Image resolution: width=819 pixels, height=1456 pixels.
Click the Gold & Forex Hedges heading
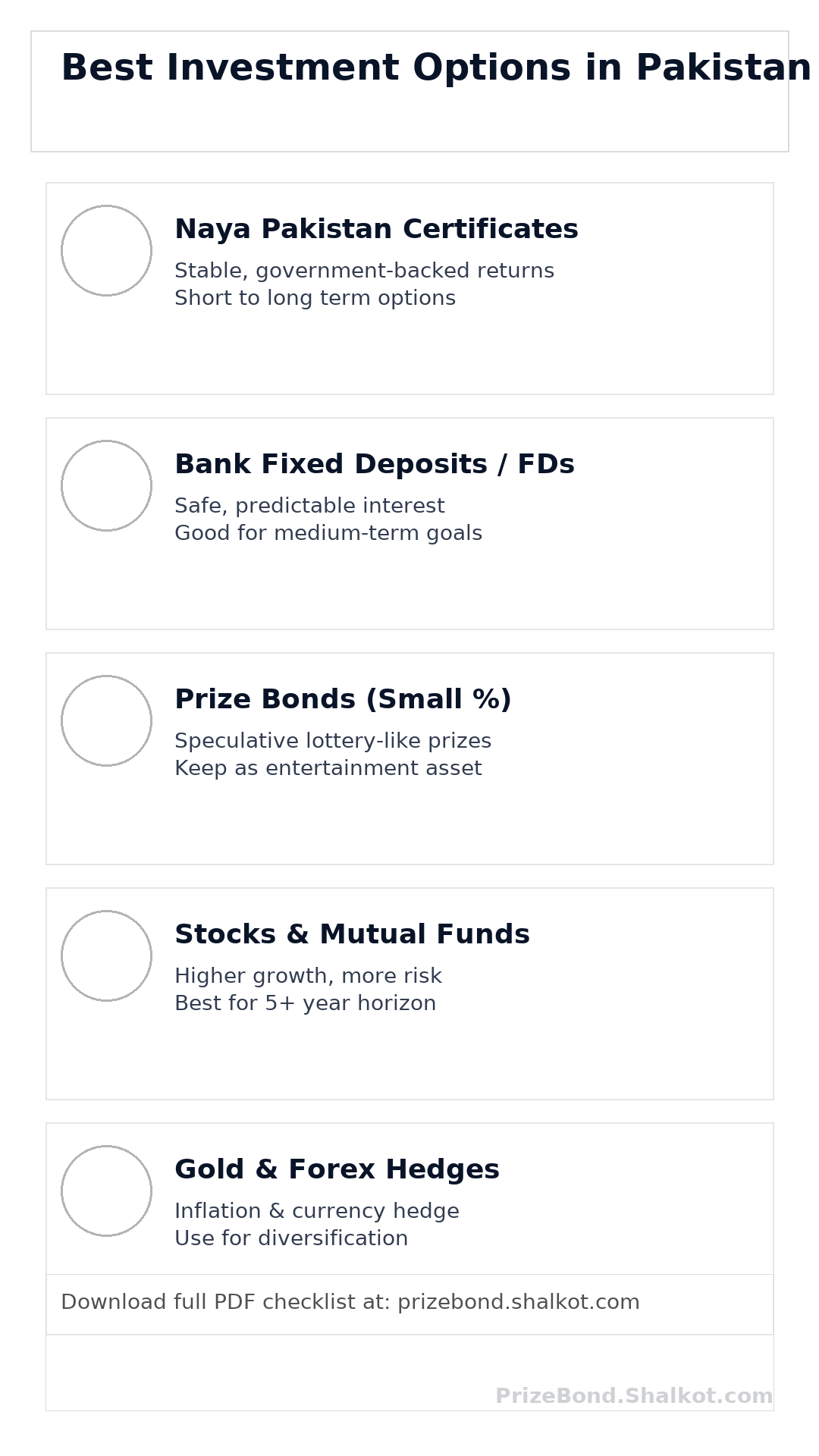tap(337, 1169)
